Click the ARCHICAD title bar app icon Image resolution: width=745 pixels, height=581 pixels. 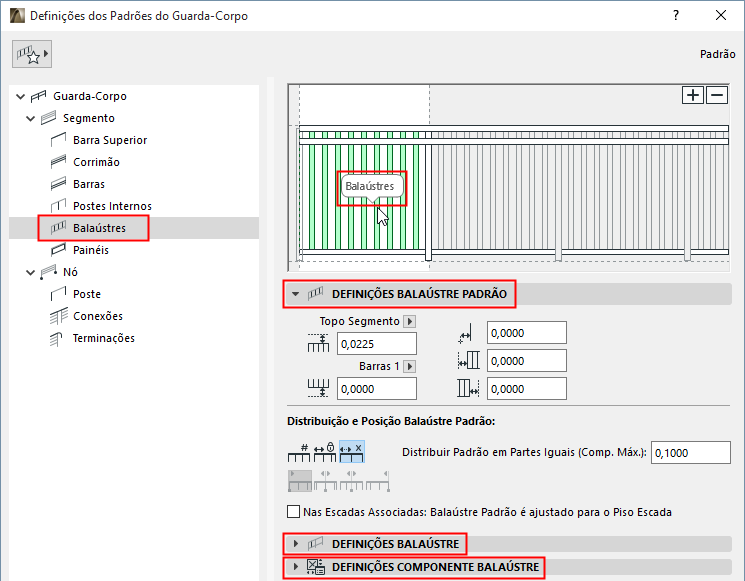[17, 15]
